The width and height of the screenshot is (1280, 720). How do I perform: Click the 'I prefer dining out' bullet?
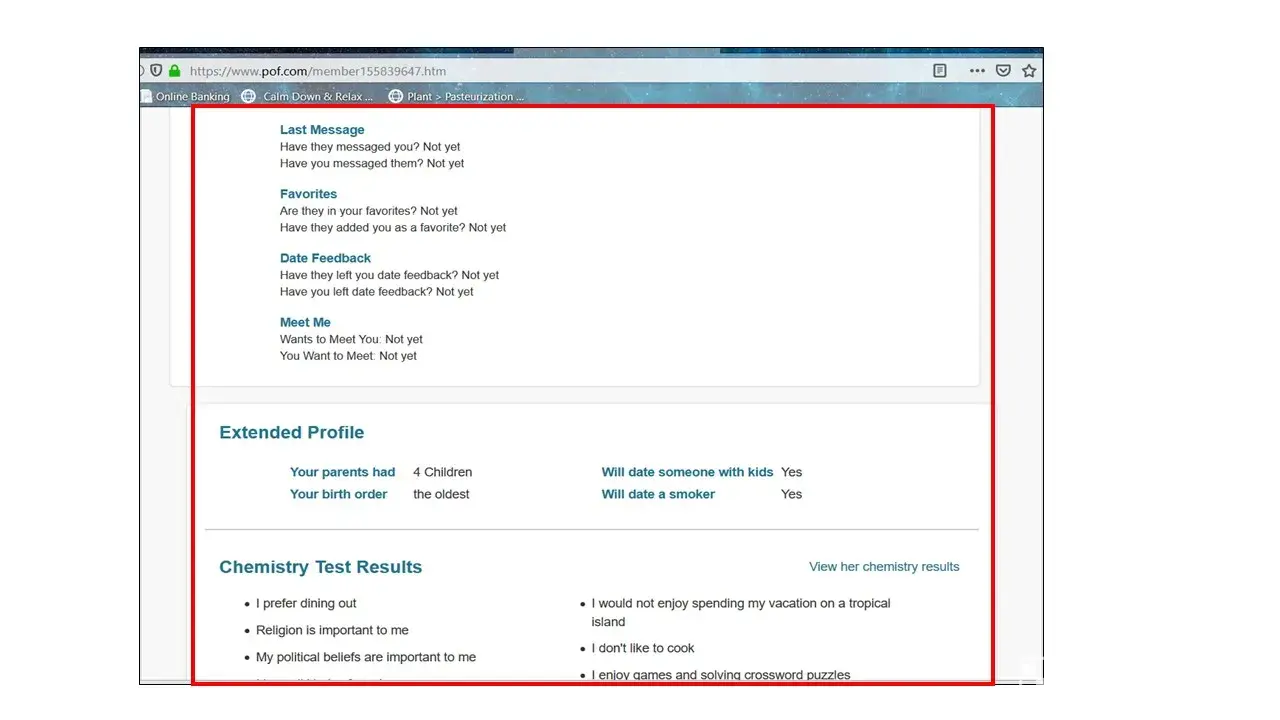pos(306,603)
